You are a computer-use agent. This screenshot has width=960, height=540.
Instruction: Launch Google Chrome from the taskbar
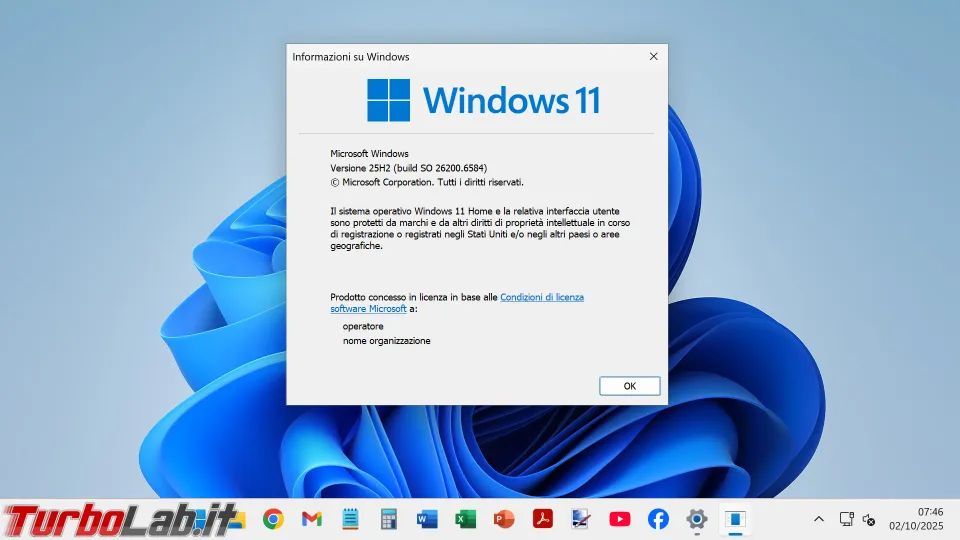[273, 519]
